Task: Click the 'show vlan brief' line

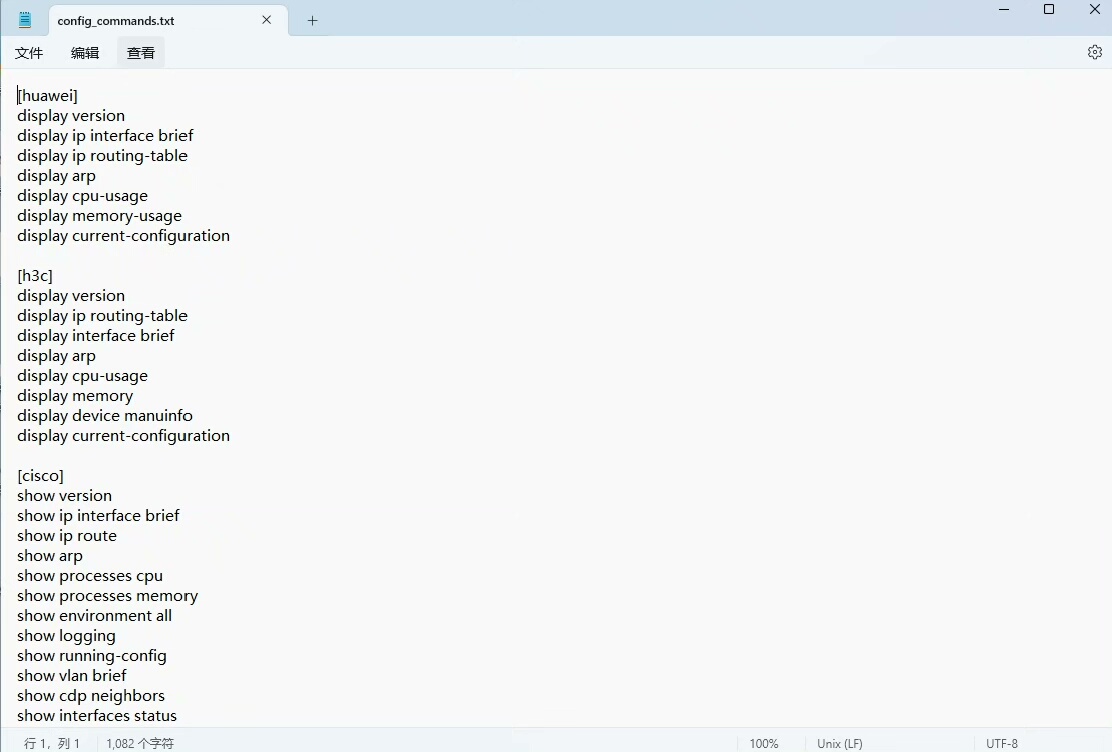Action: tap(72, 676)
